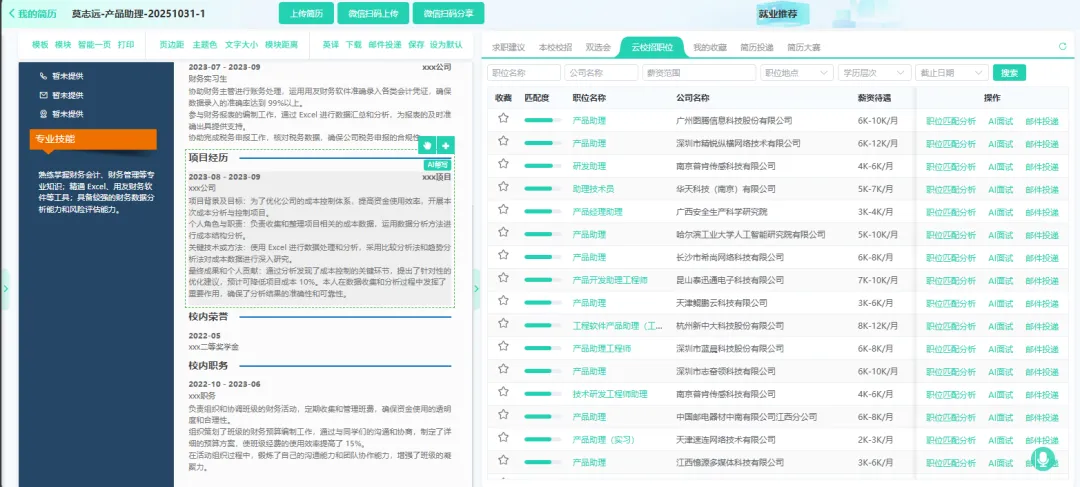
Task: Select the 云校招职位 tab
Action: pos(652,48)
